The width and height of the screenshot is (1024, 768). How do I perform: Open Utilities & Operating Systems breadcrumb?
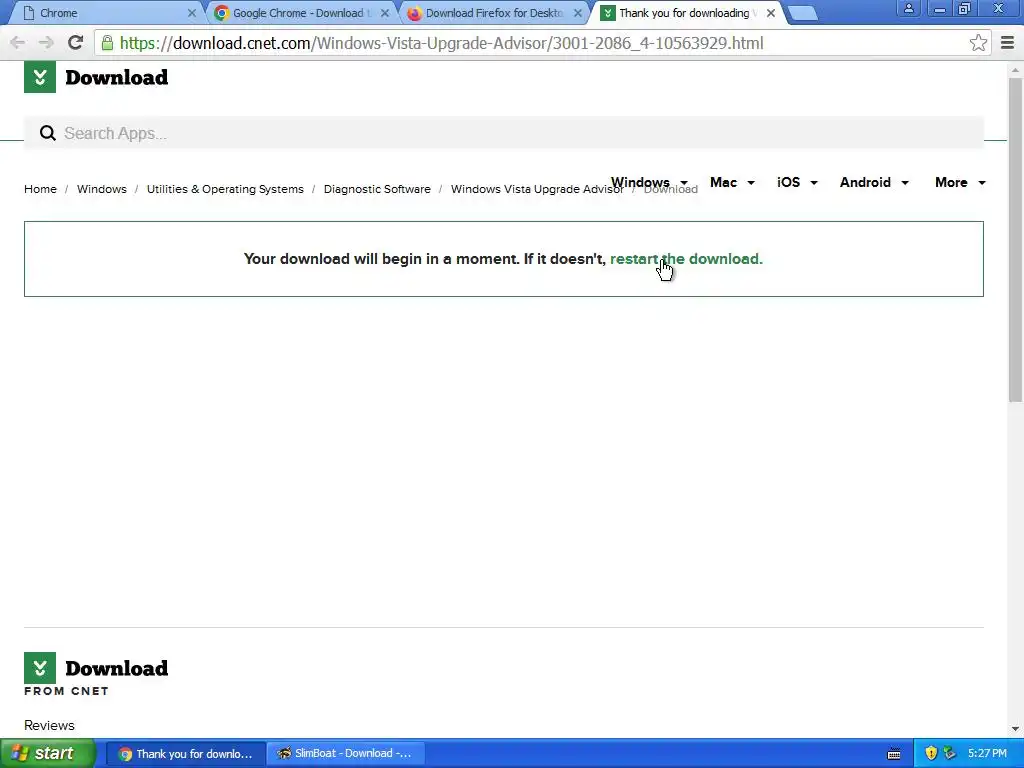click(x=225, y=189)
